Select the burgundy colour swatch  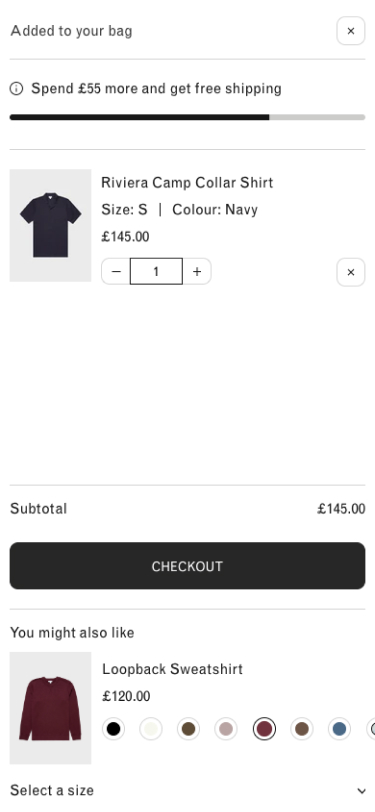tap(264, 729)
